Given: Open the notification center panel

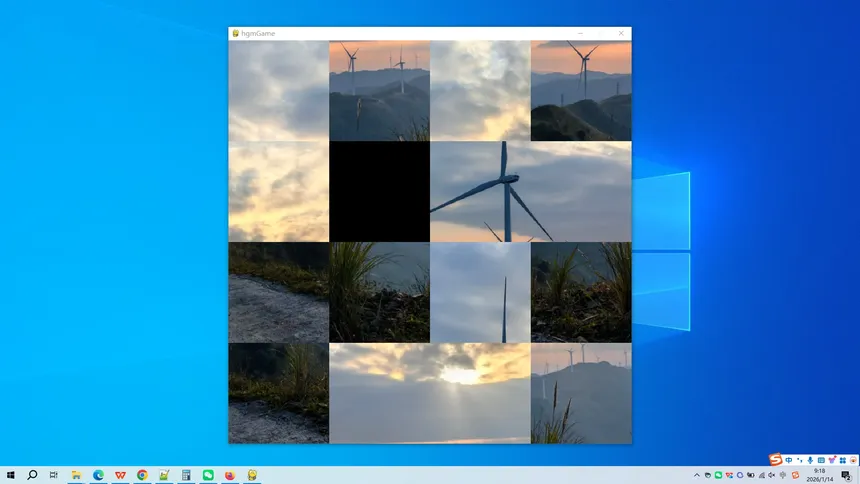Looking at the screenshot, I should click(x=846, y=475).
